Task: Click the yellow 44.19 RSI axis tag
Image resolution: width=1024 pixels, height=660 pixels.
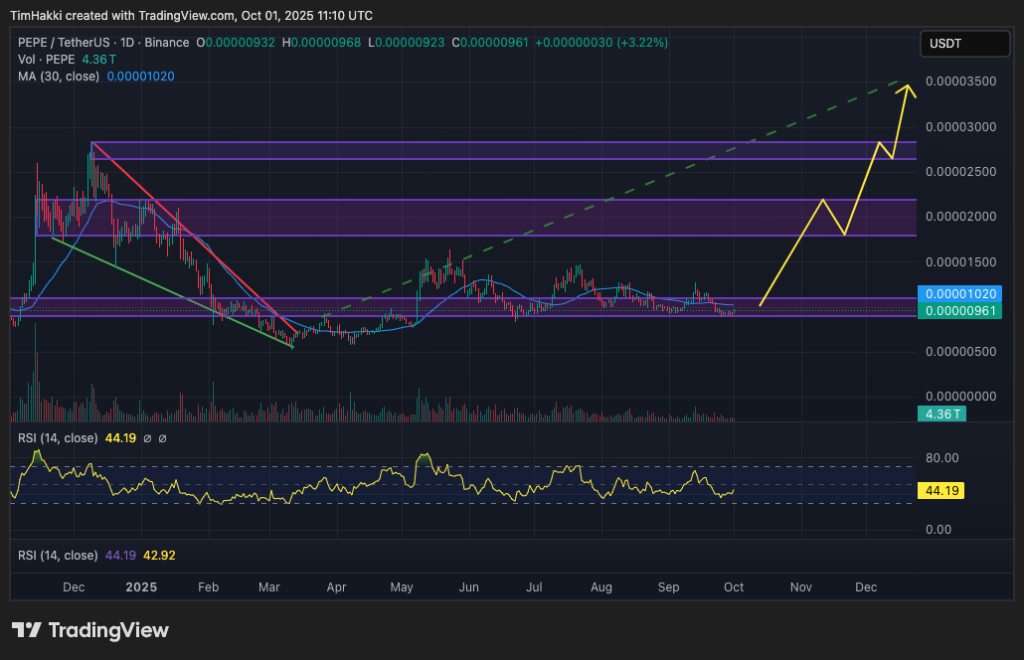Action: coord(941,492)
